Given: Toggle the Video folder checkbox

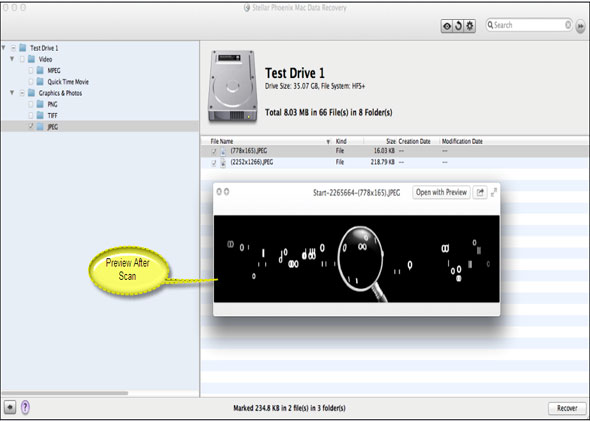Looking at the screenshot, I should click(x=22, y=59).
